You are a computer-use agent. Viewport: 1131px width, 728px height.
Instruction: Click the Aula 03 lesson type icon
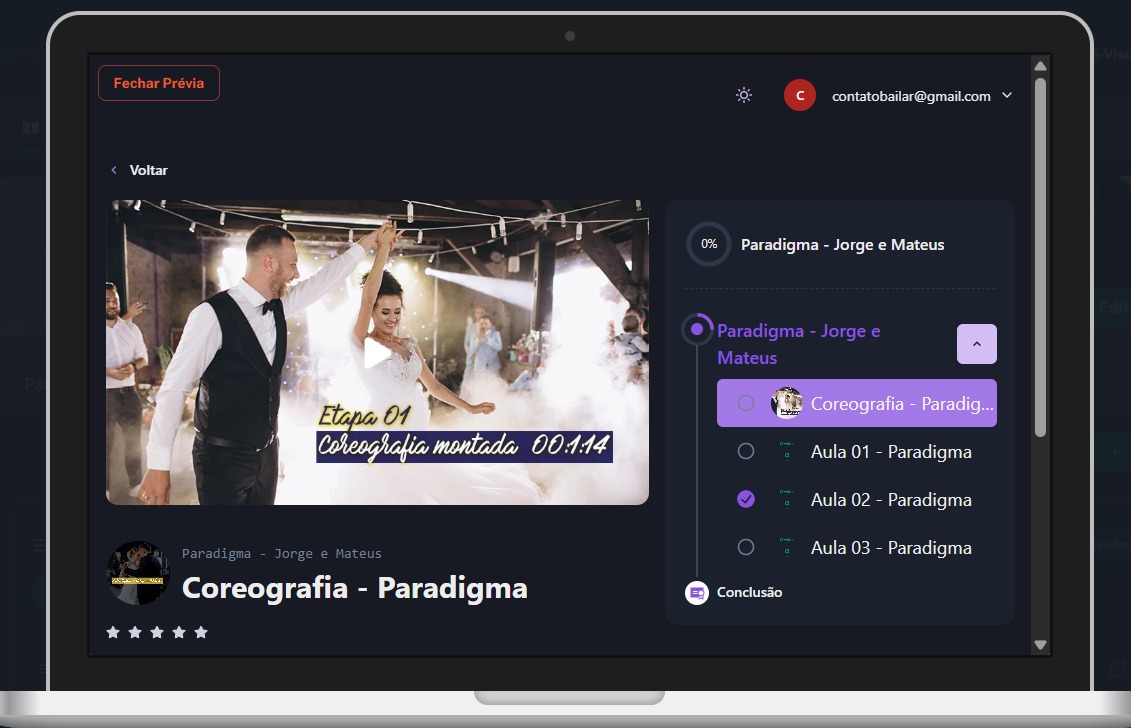[787, 548]
